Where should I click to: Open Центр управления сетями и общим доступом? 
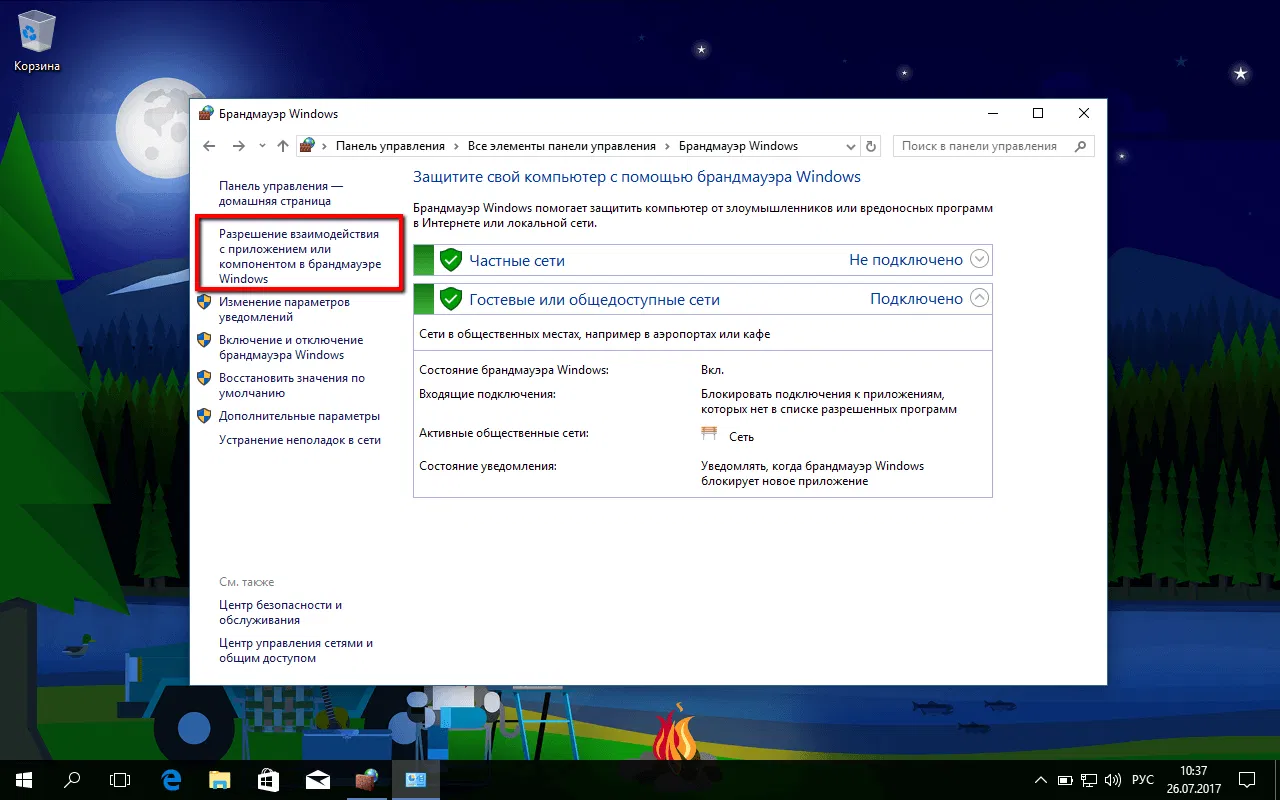click(x=296, y=650)
